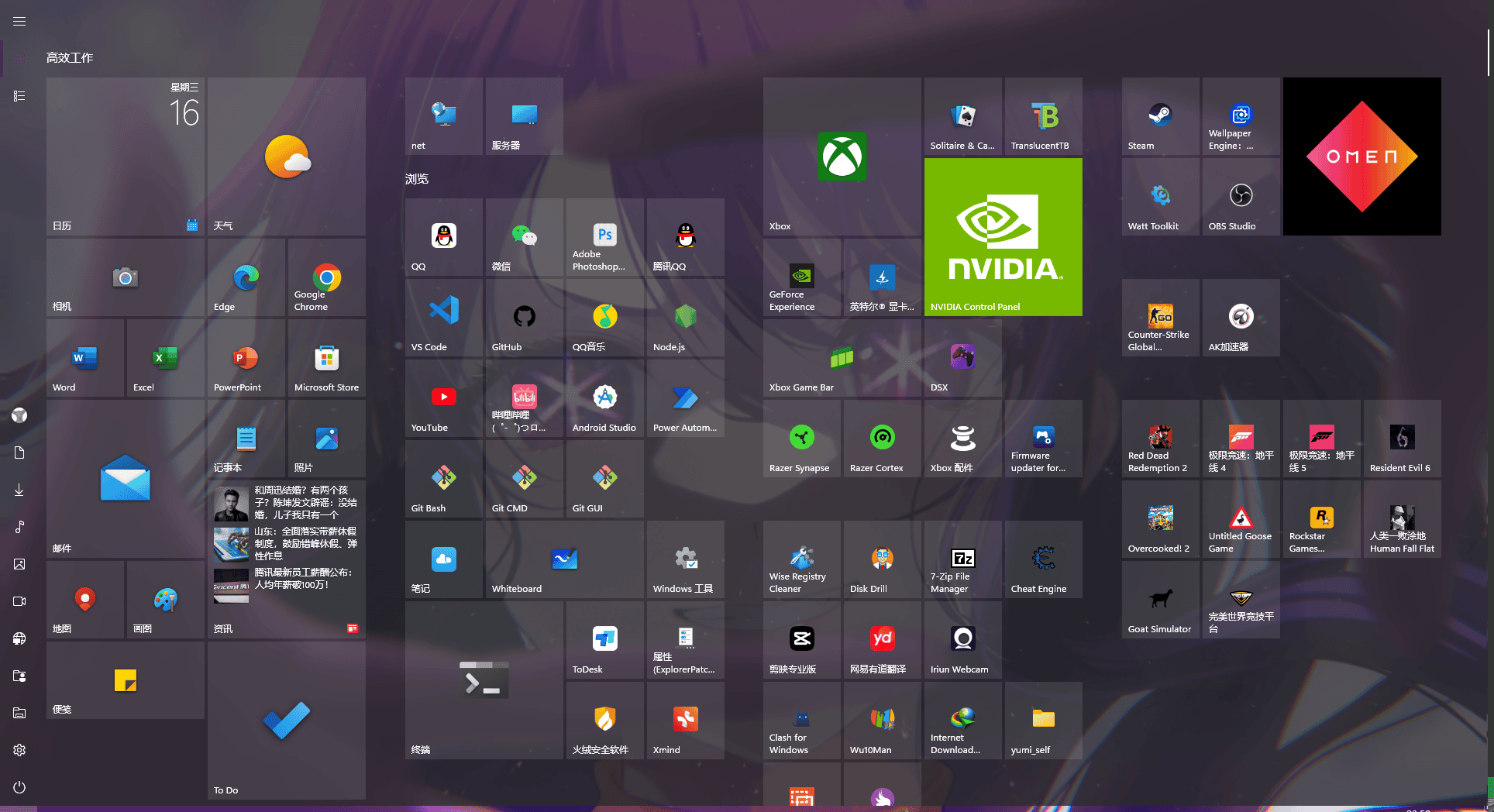Open the 山东 news headline in 资讯
Viewport: 1494px width, 812px height.
305,543
